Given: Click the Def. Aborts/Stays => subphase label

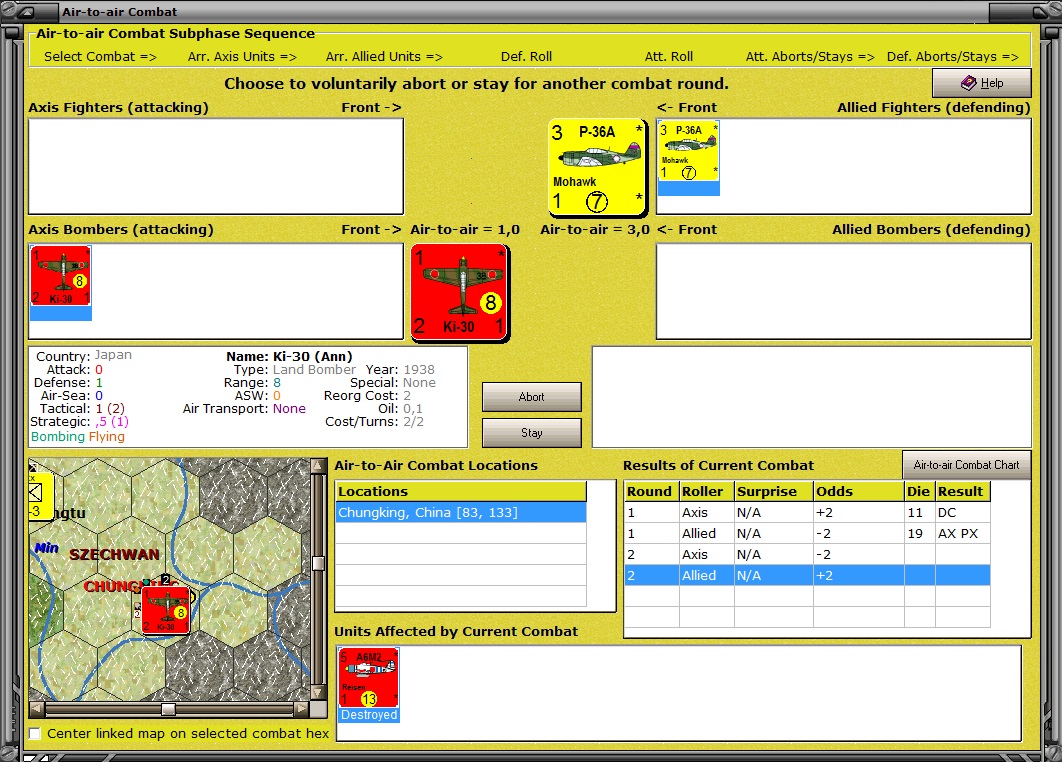Looking at the screenshot, I should pos(952,57).
